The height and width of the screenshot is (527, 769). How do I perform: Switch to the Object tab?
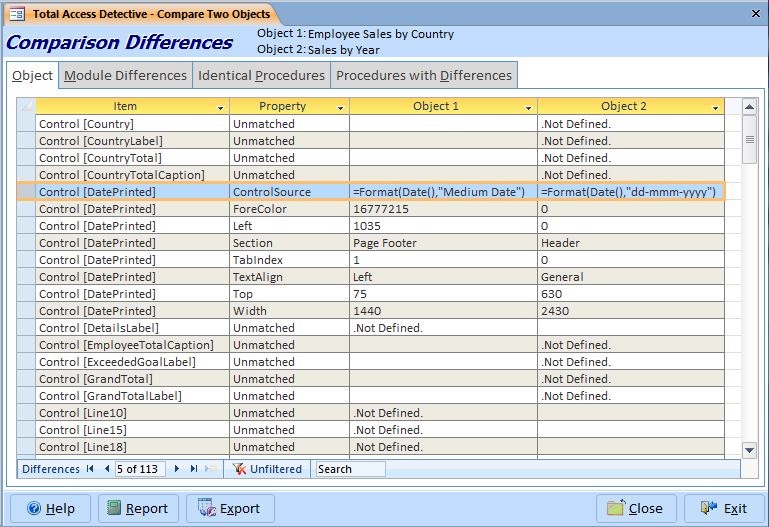coord(32,75)
